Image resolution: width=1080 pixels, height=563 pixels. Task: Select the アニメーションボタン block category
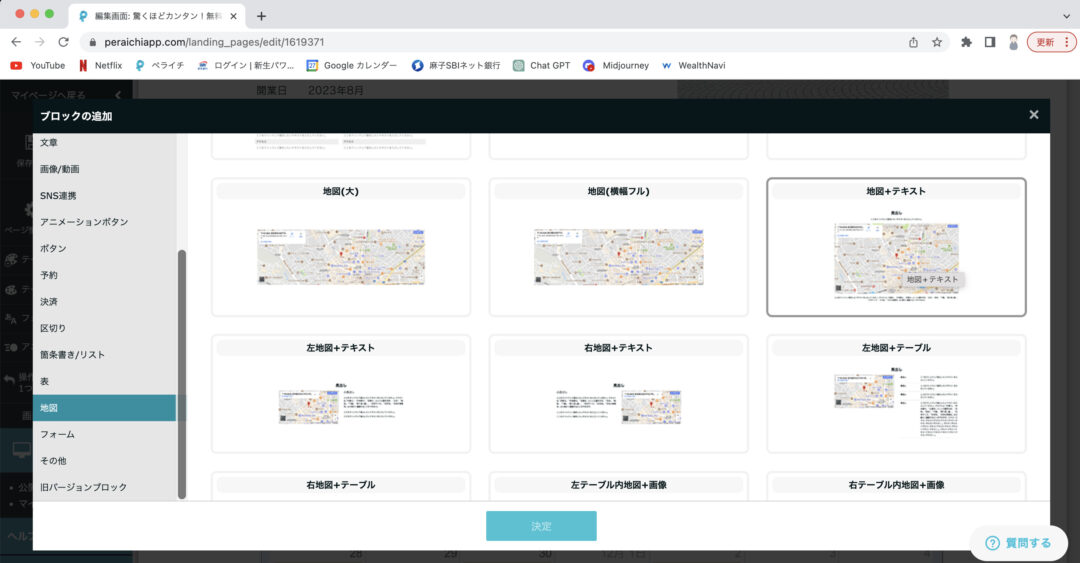tap(105, 222)
